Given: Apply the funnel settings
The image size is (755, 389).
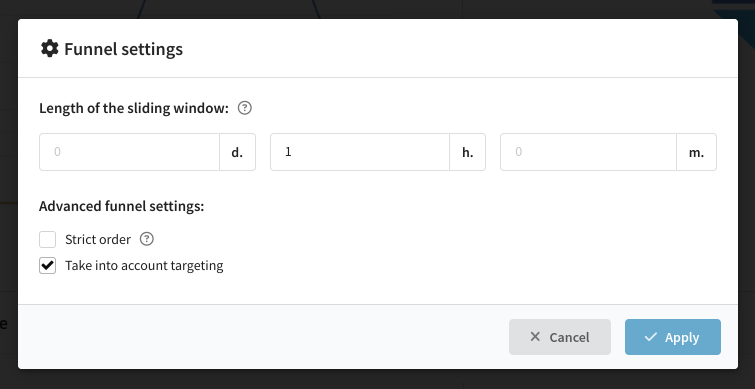Looking at the screenshot, I should point(673,337).
